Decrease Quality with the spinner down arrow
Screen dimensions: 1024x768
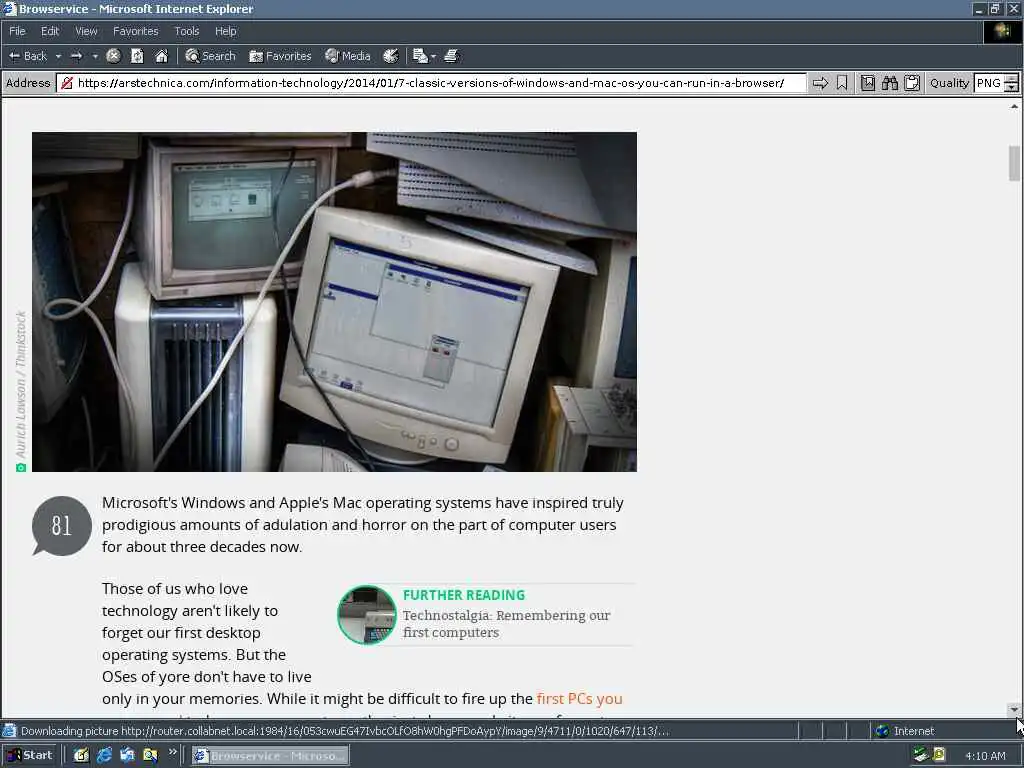click(x=1012, y=88)
